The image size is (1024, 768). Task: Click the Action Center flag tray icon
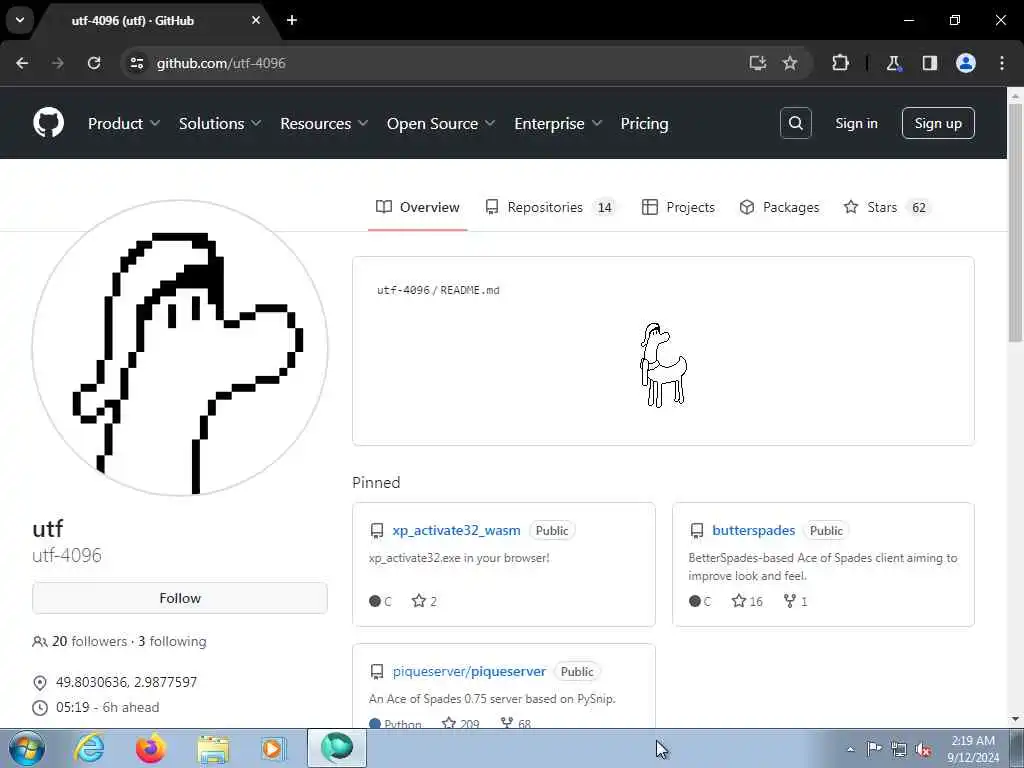(x=874, y=748)
